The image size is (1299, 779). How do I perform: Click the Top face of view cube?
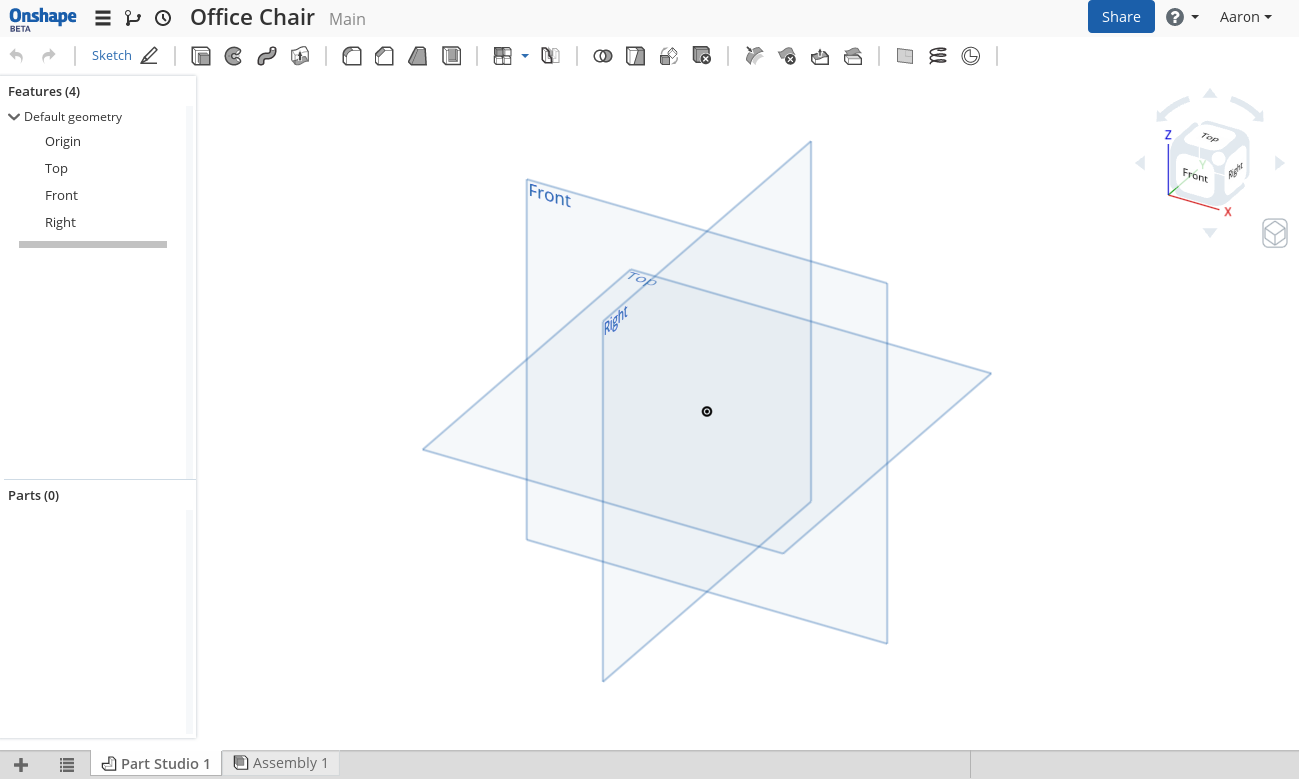pos(1209,138)
